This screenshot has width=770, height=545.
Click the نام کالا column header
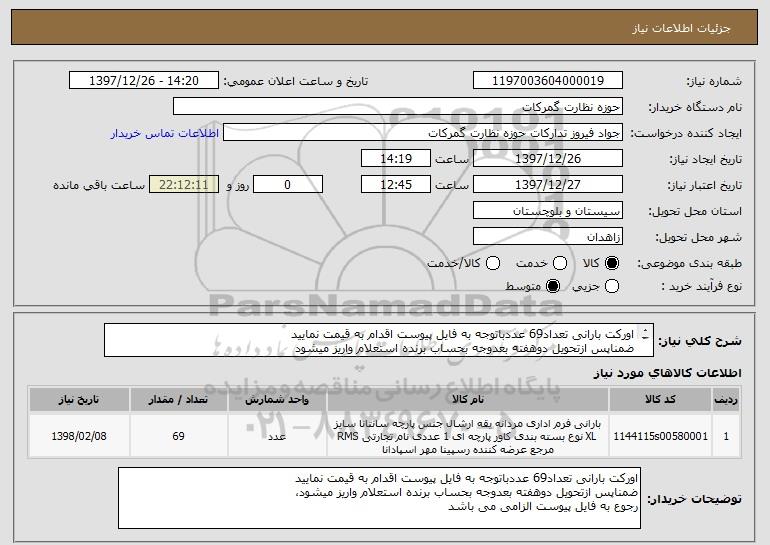pyautogui.click(x=468, y=400)
